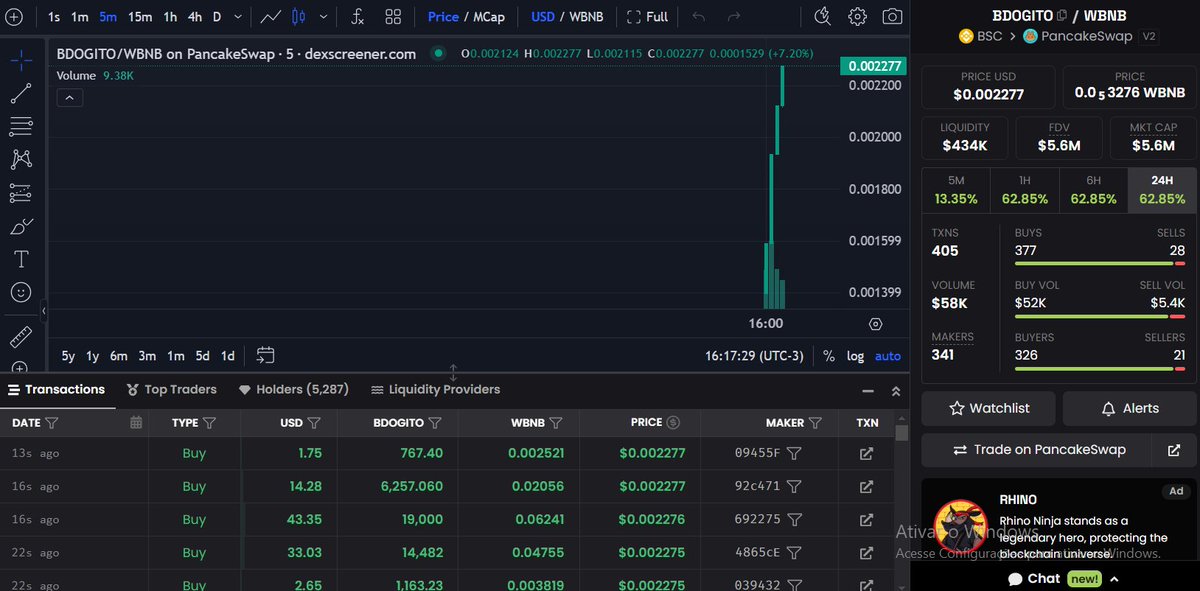Select the ruler measure tool
The image size is (1200, 591).
[x=21, y=336]
